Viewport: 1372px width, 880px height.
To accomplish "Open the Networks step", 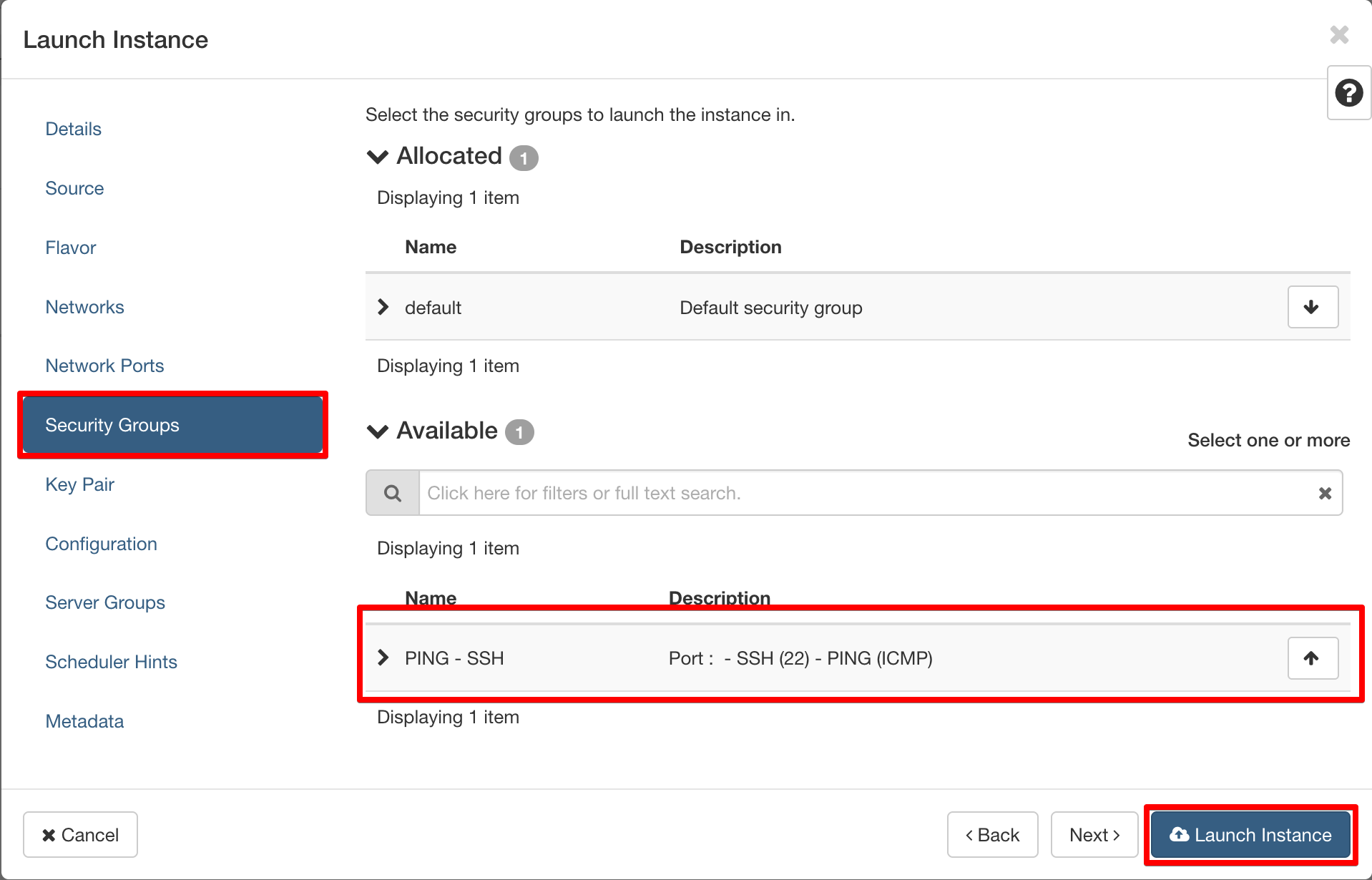I will click(84, 307).
